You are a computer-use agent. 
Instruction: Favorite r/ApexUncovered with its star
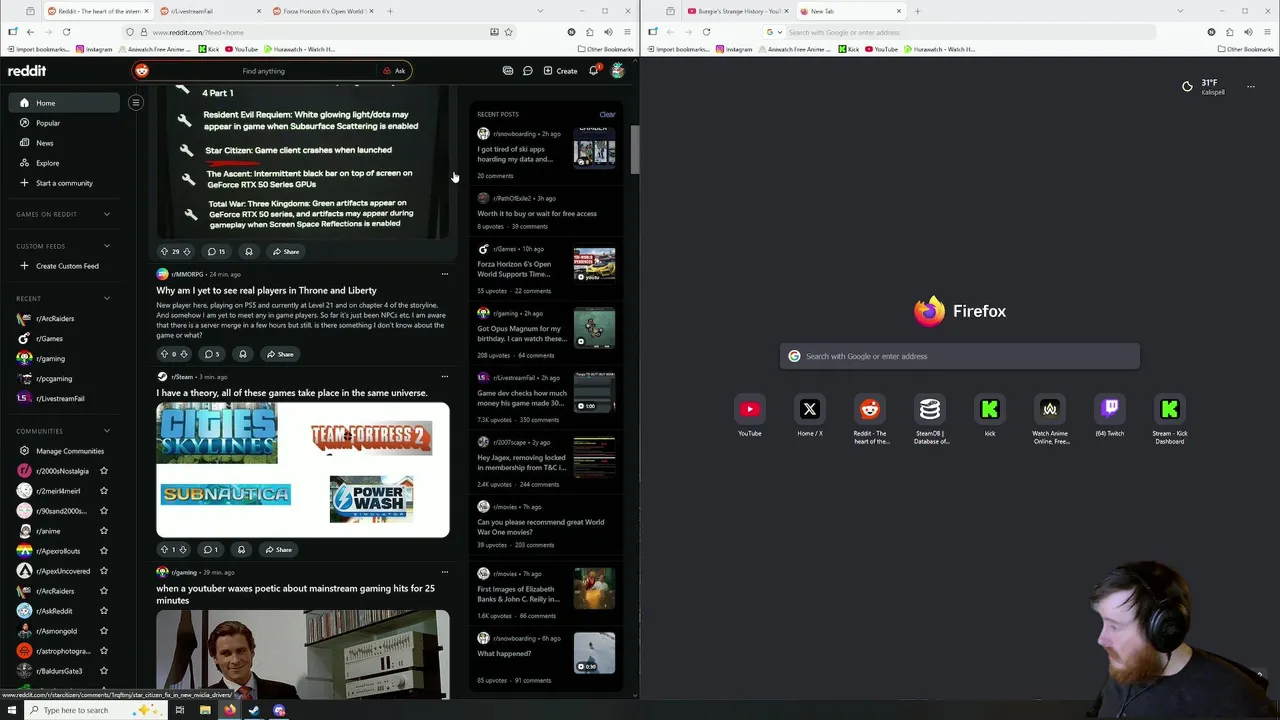[103, 571]
